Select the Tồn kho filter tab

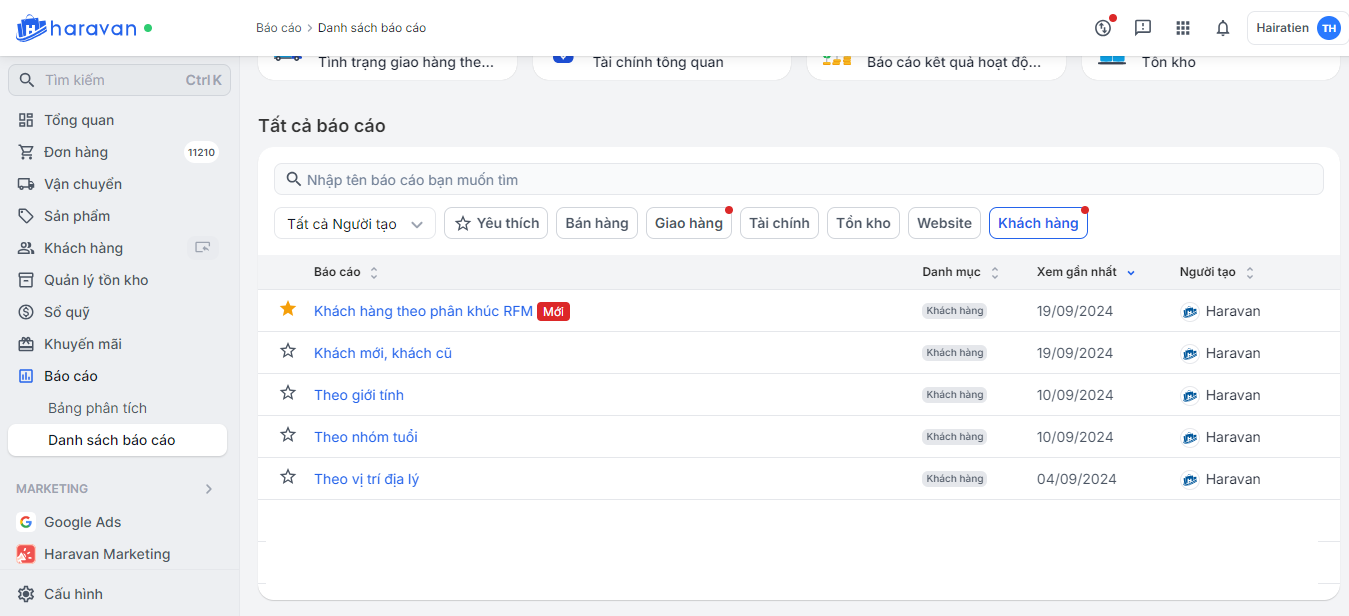point(863,223)
